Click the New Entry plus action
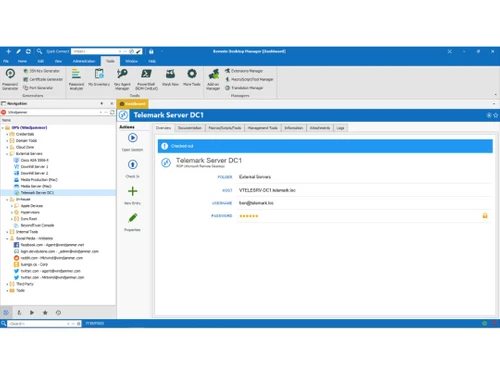The width and height of the screenshot is (500, 375). (x=132, y=196)
